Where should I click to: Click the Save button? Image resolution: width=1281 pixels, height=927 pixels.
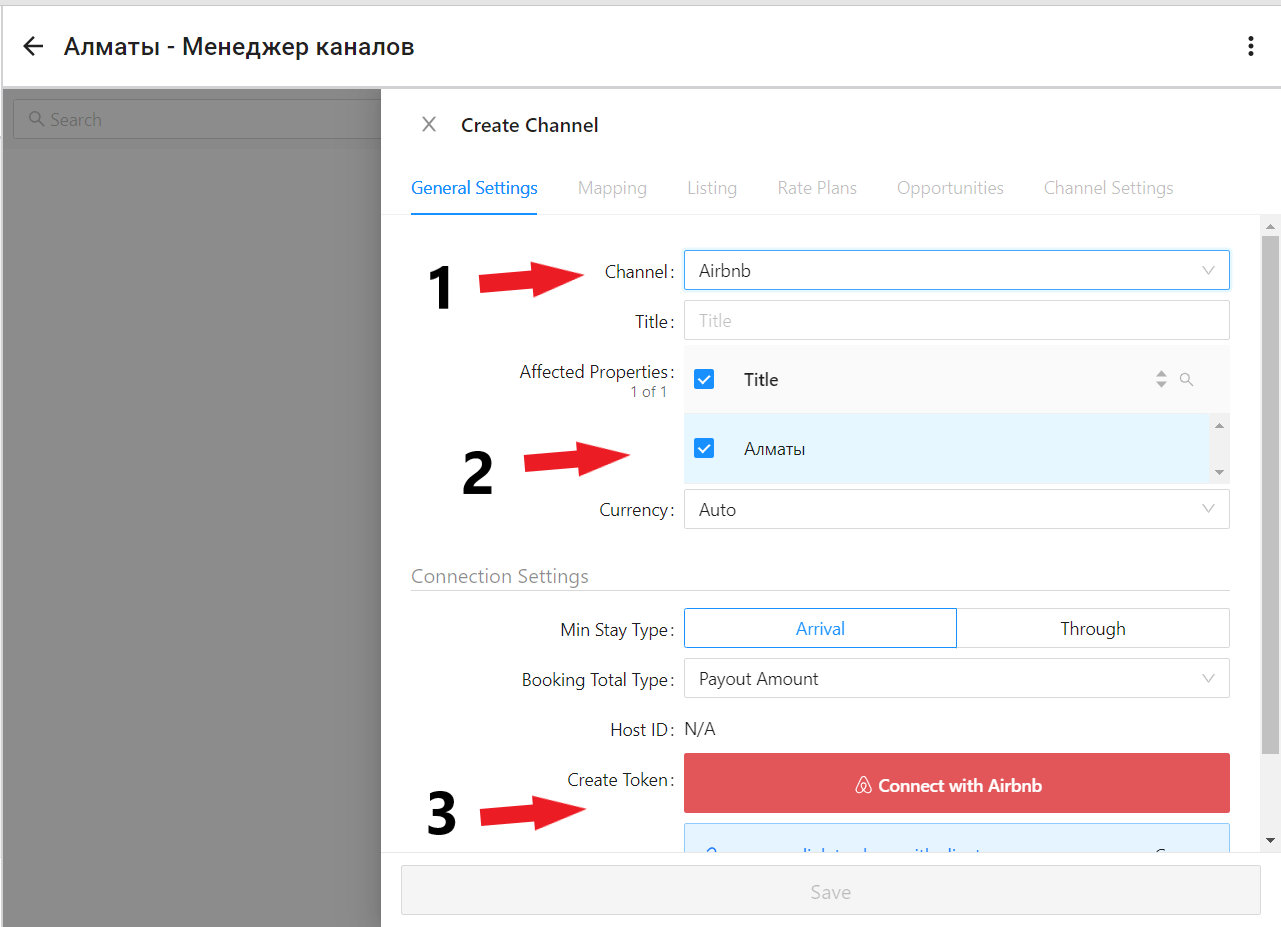click(830, 890)
